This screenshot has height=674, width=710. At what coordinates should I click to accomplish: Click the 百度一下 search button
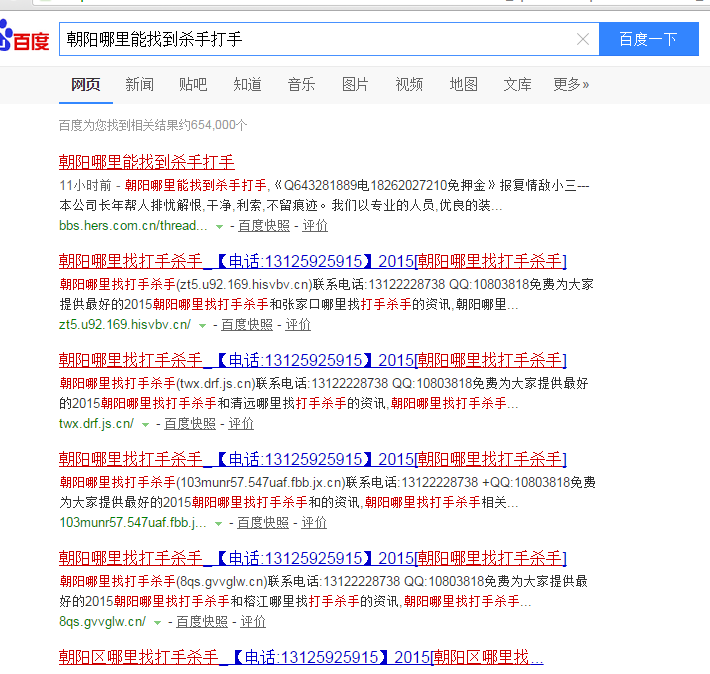point(648,39)
